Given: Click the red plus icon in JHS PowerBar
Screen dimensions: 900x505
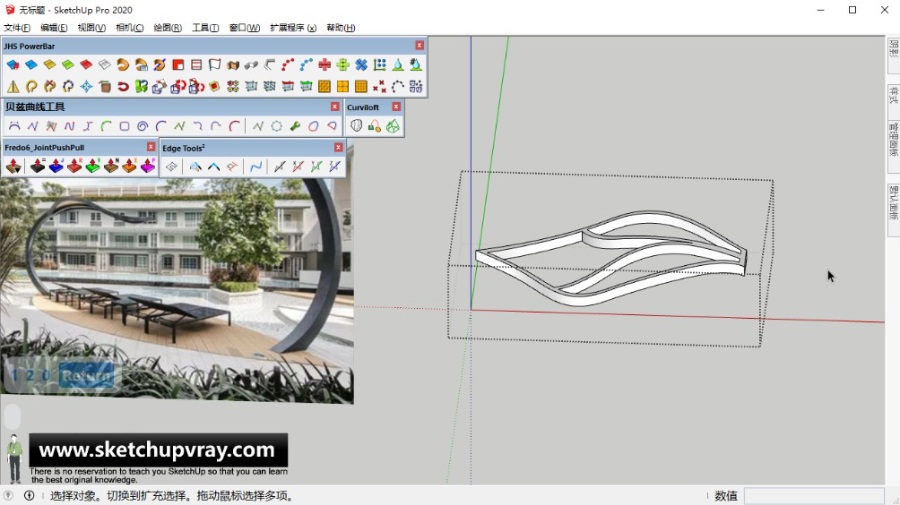Looking at the screenshot, I should coord(325,65).
